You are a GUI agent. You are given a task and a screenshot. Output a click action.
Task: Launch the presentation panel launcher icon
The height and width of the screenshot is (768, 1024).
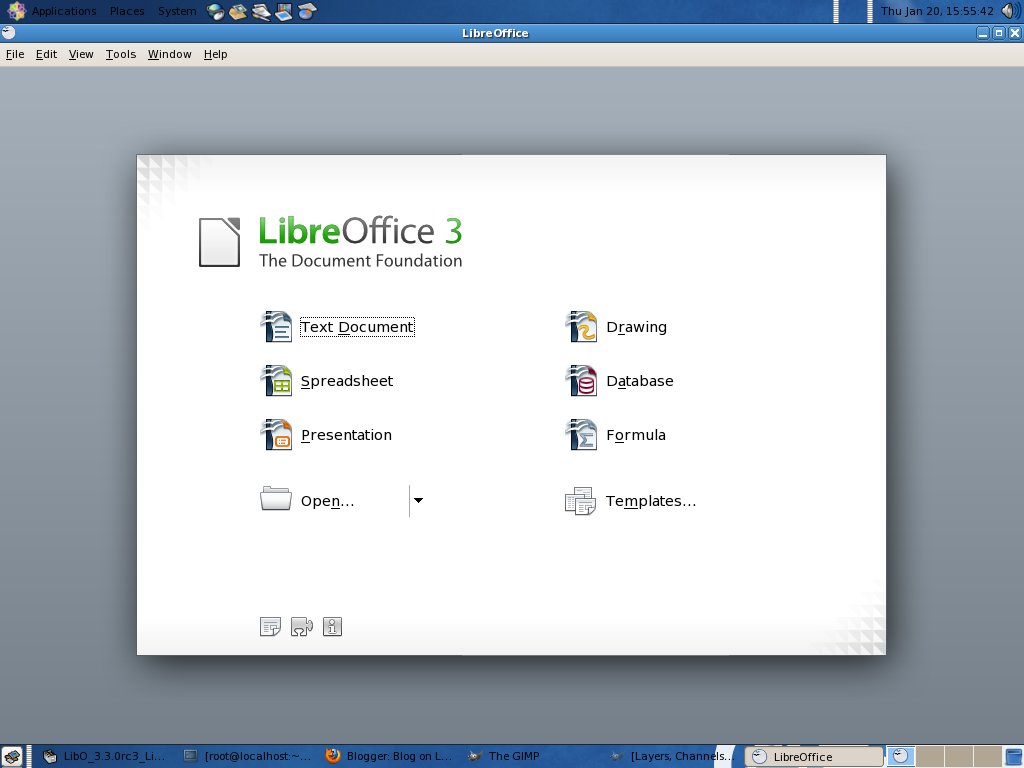[283, 11]
